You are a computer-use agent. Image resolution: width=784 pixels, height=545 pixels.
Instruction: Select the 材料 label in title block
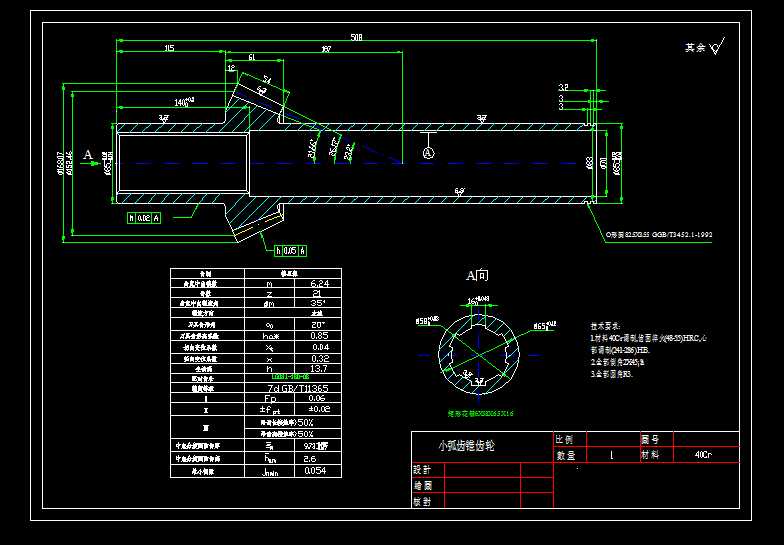[x=650, y=454]
